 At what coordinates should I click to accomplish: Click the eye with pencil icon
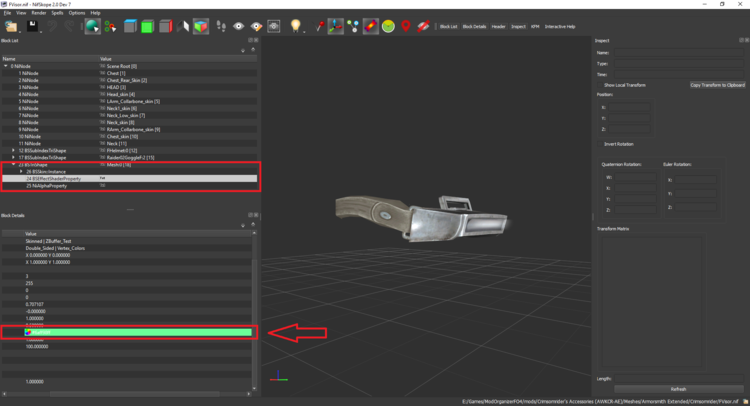[x=256, y=26]
